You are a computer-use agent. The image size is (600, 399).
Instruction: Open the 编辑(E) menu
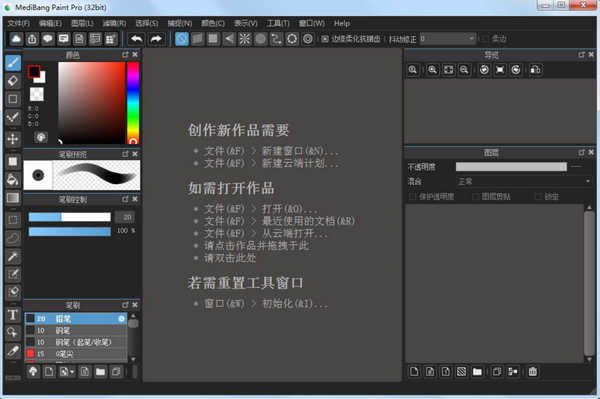point(51,23)
